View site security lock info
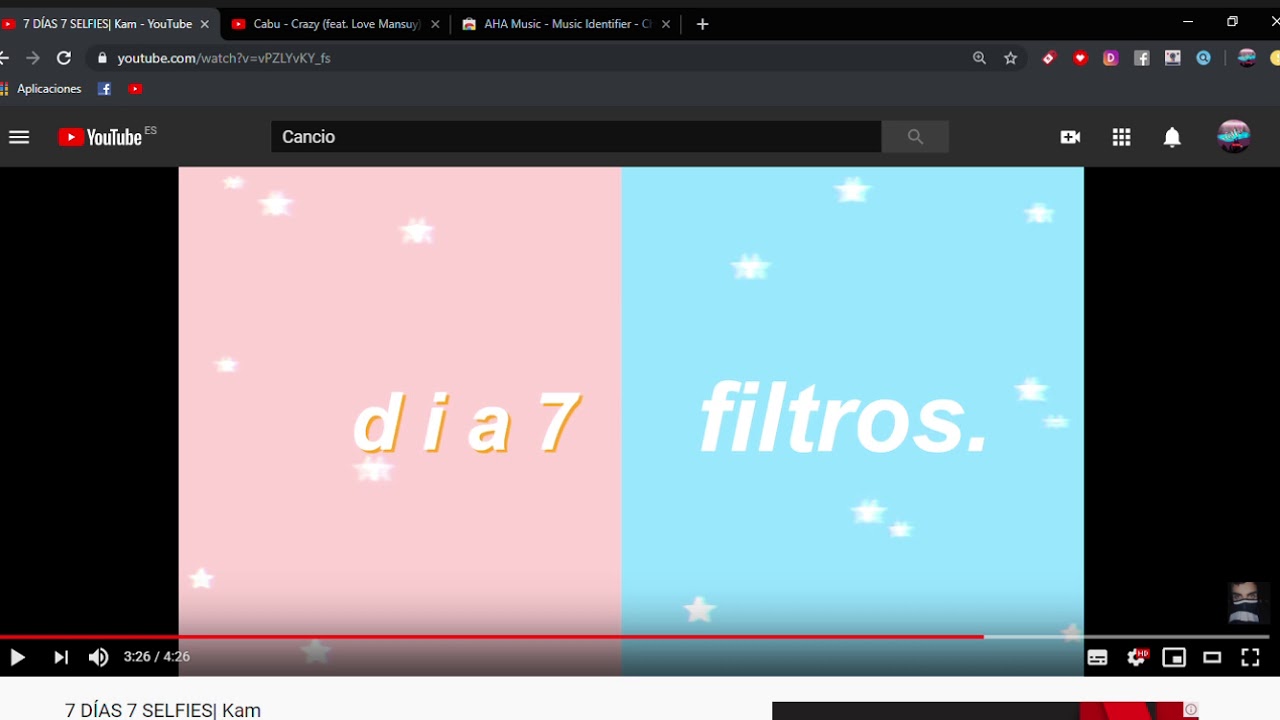1280x720 pixels. [x=101, y=58]
